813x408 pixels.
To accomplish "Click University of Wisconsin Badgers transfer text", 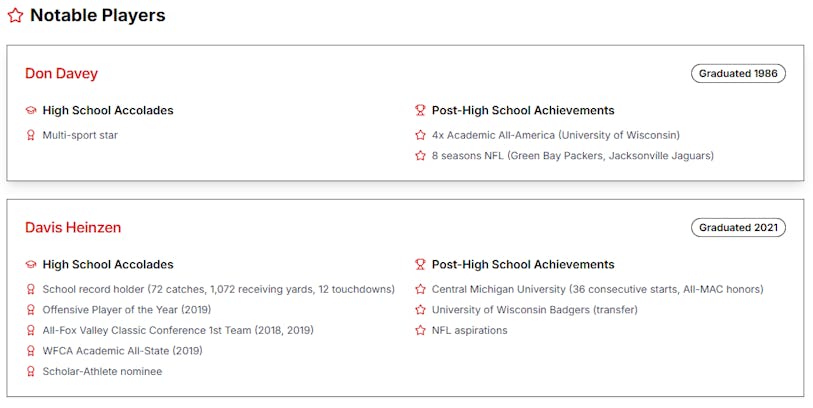I will (520, 310).
